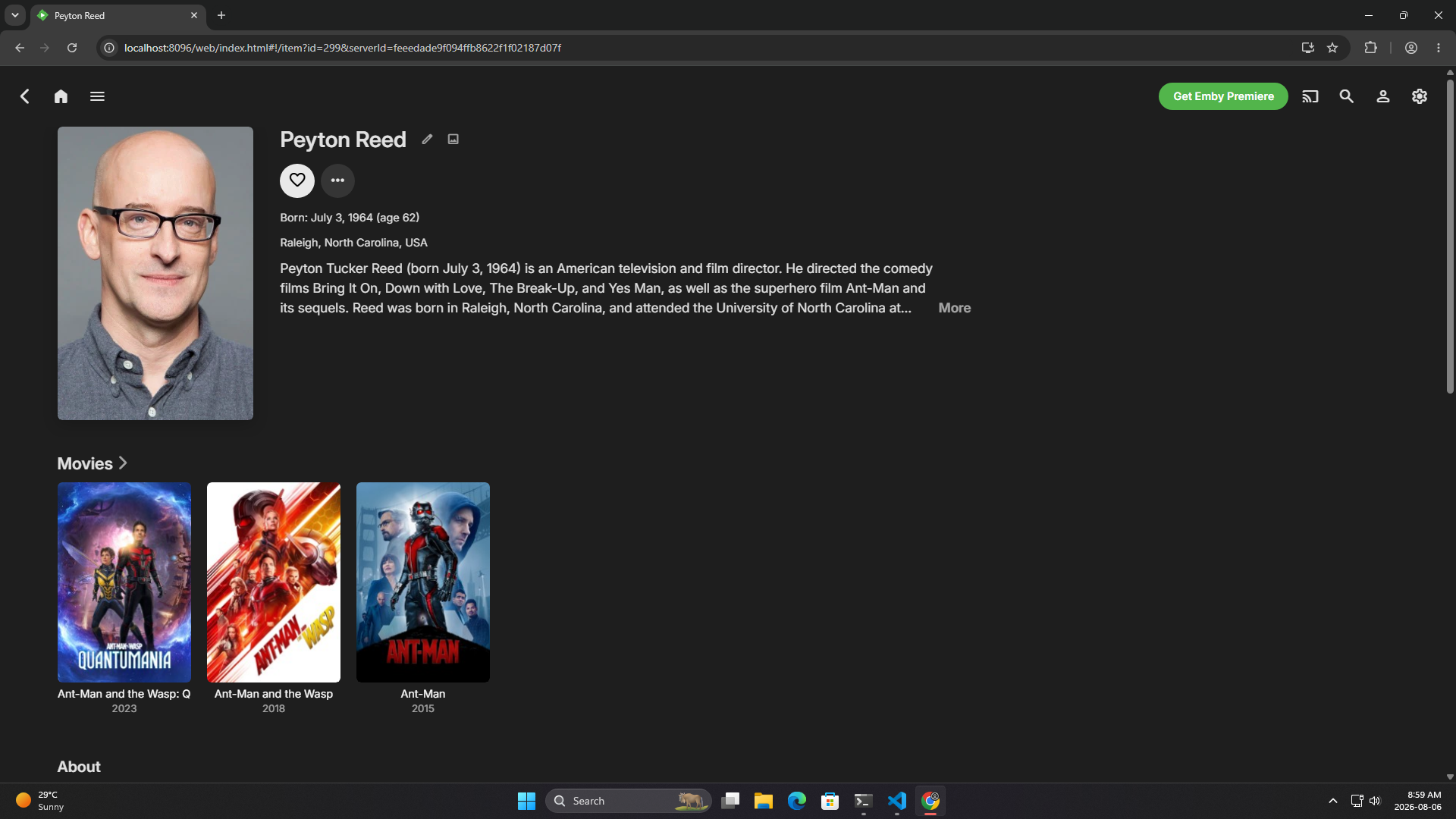Open the clock and calendar flyout

click(1418, 801)
